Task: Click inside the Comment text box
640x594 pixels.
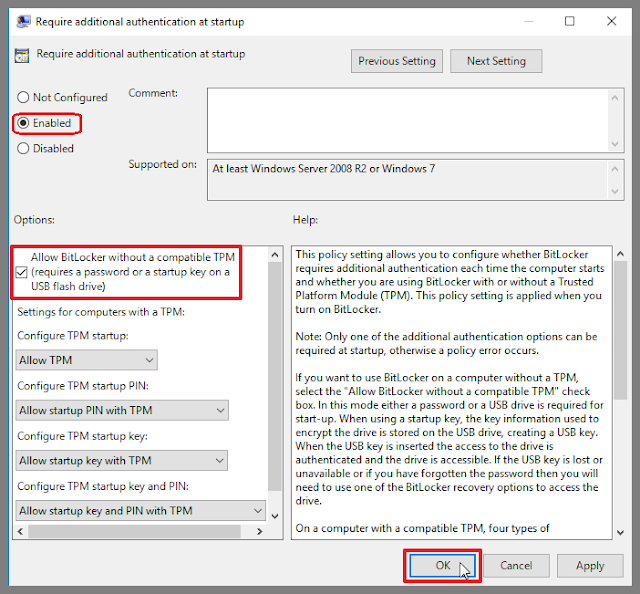Action: pos(407,120)
